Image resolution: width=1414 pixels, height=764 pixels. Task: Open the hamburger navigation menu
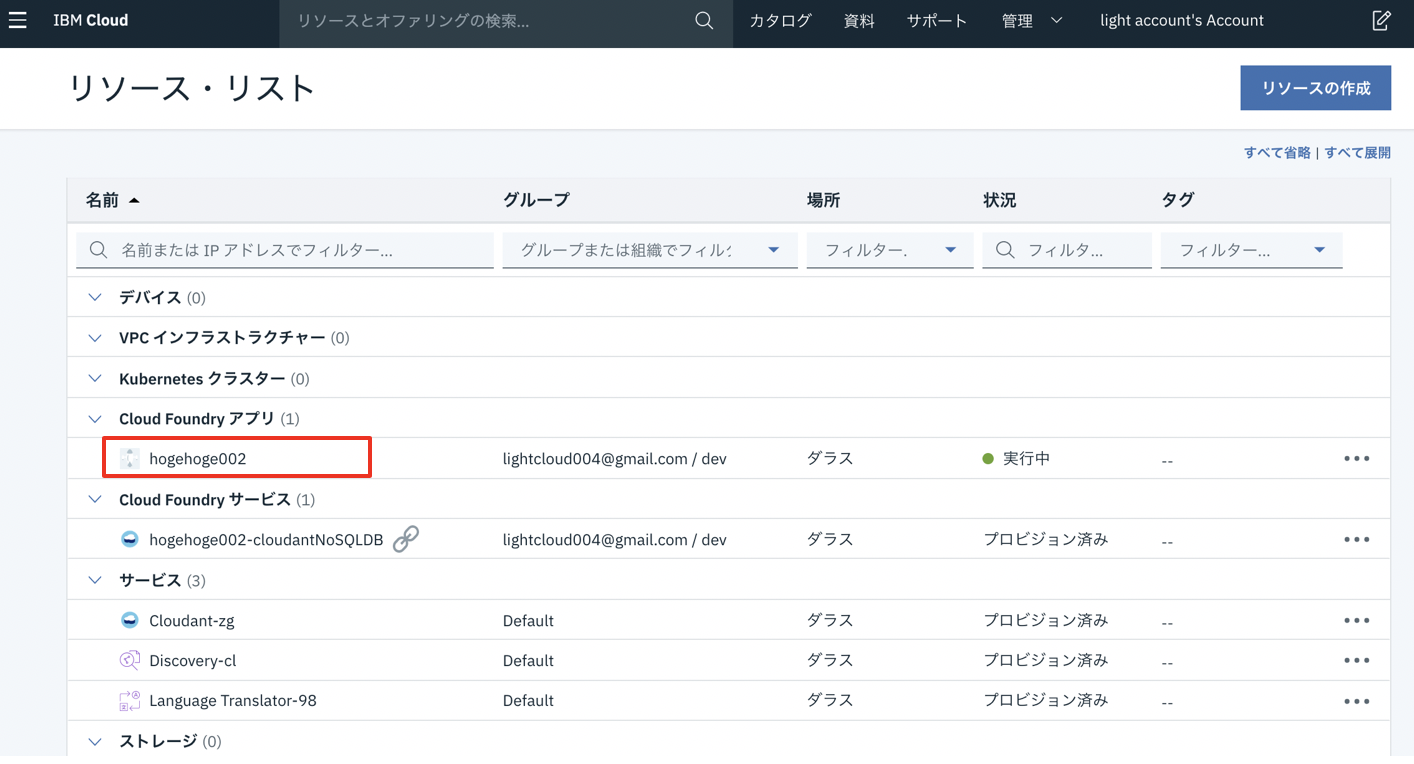point(17,20)
